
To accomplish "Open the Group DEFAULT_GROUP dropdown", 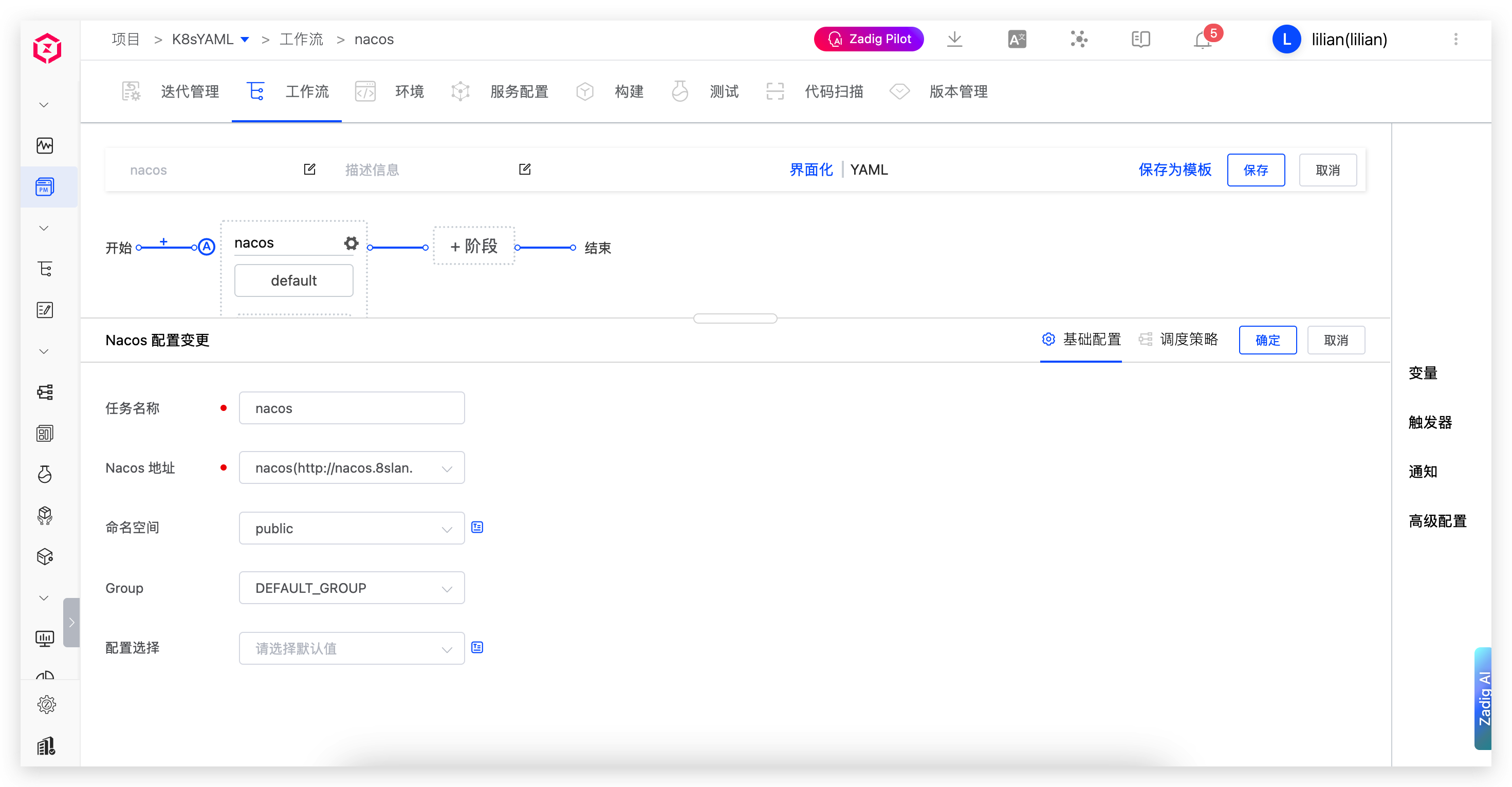I will [352, 588].
